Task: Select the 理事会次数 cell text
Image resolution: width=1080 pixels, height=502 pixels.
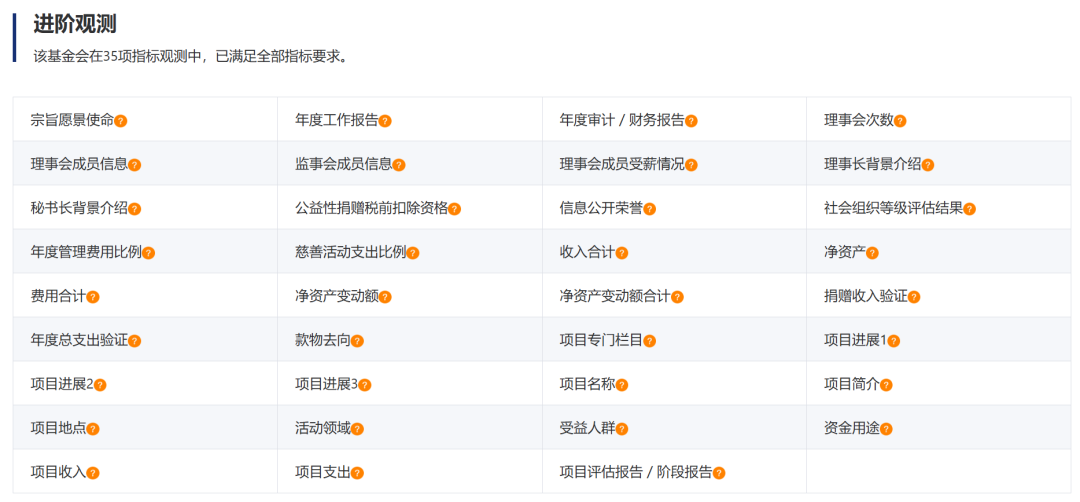Action: [x=858, y=121]
